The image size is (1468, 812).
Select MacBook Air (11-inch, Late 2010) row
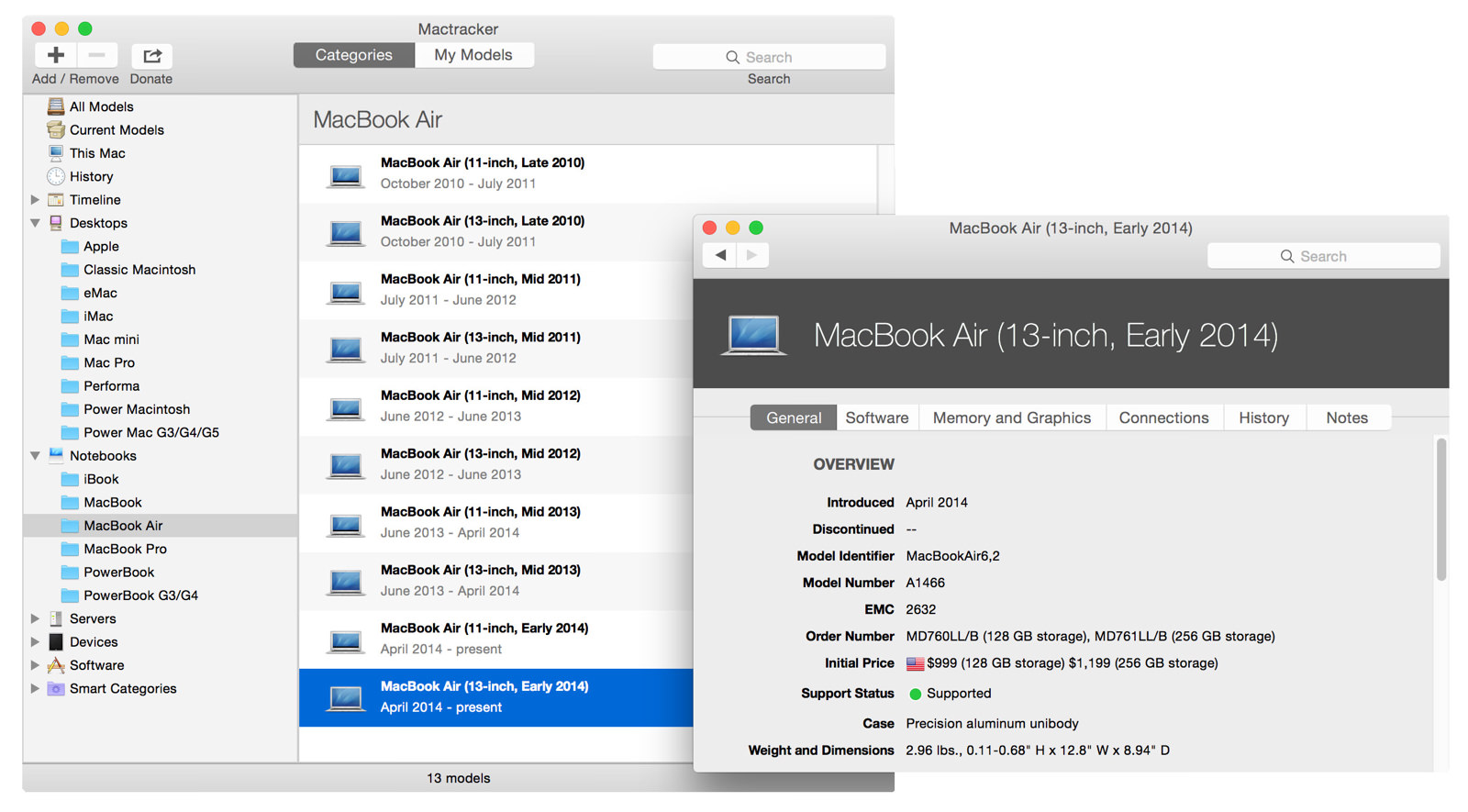[587, 173]
